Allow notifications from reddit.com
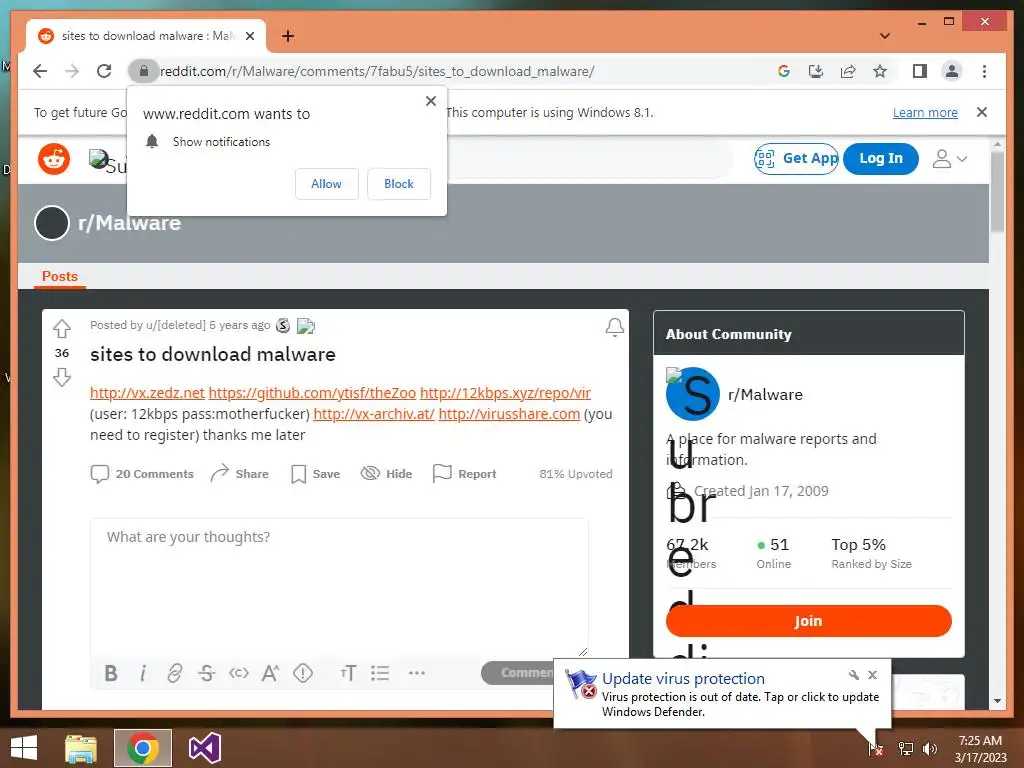The image size is (1024, 768). pos(327,184)
